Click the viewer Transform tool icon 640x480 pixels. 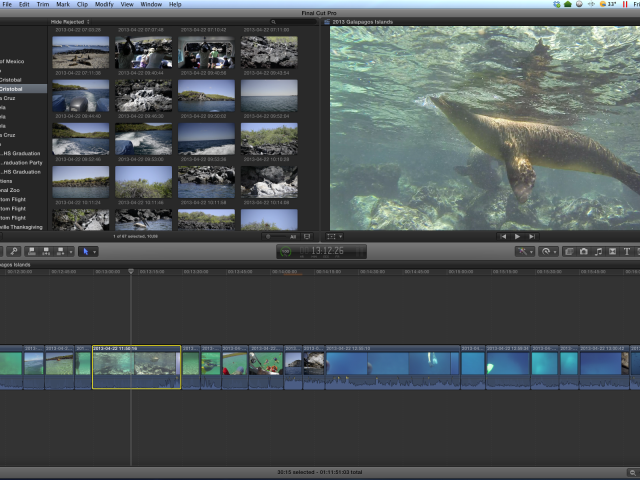331,236
